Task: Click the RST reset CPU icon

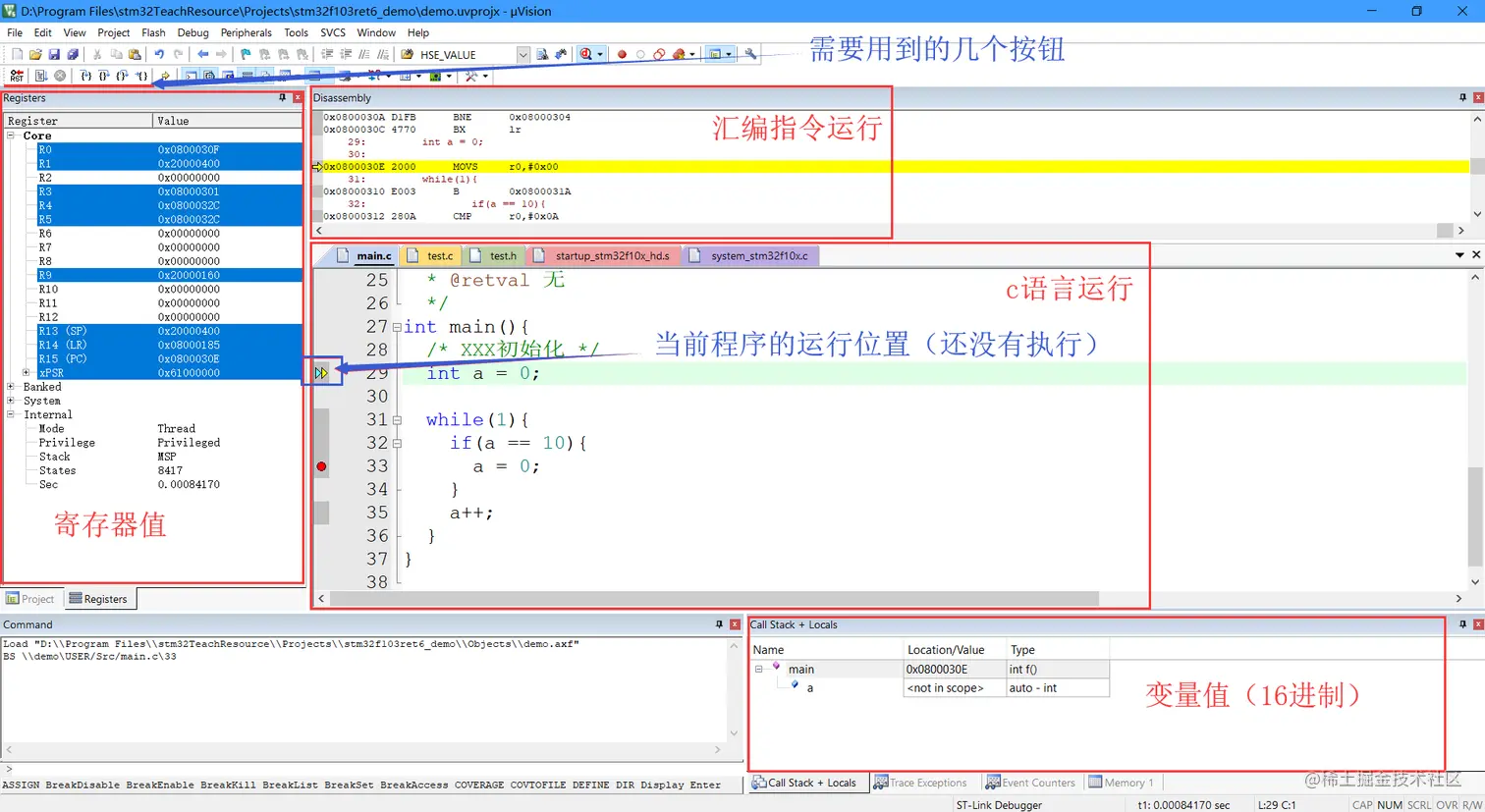Action: coord(17,76)
